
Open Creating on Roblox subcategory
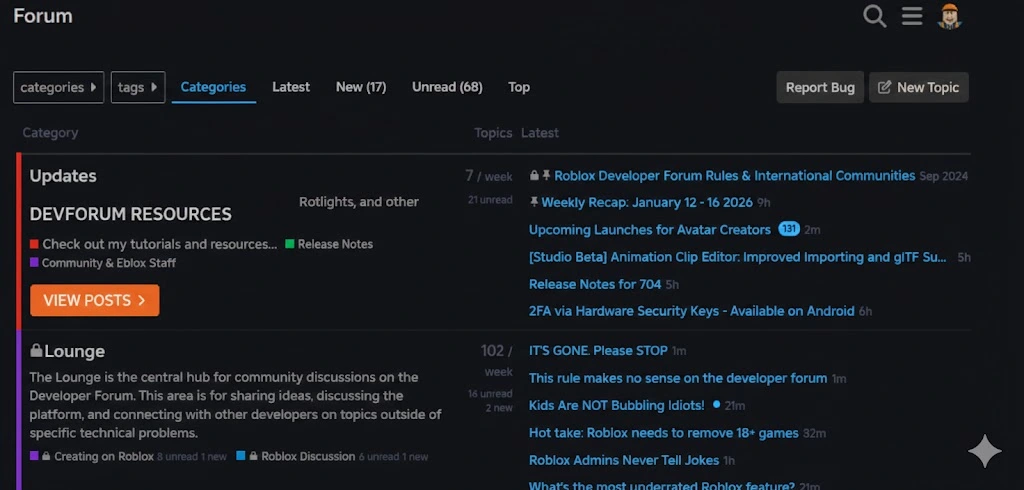tap(104, 457)
